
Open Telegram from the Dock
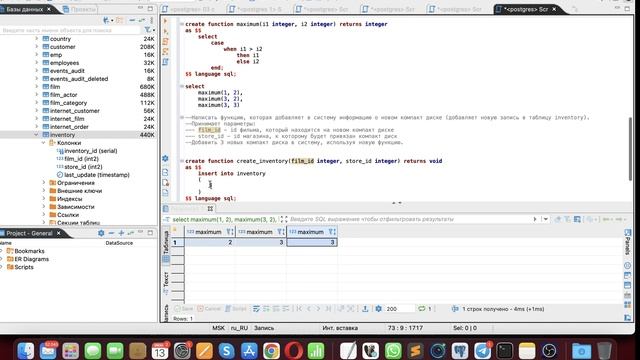tap(482, 351)
